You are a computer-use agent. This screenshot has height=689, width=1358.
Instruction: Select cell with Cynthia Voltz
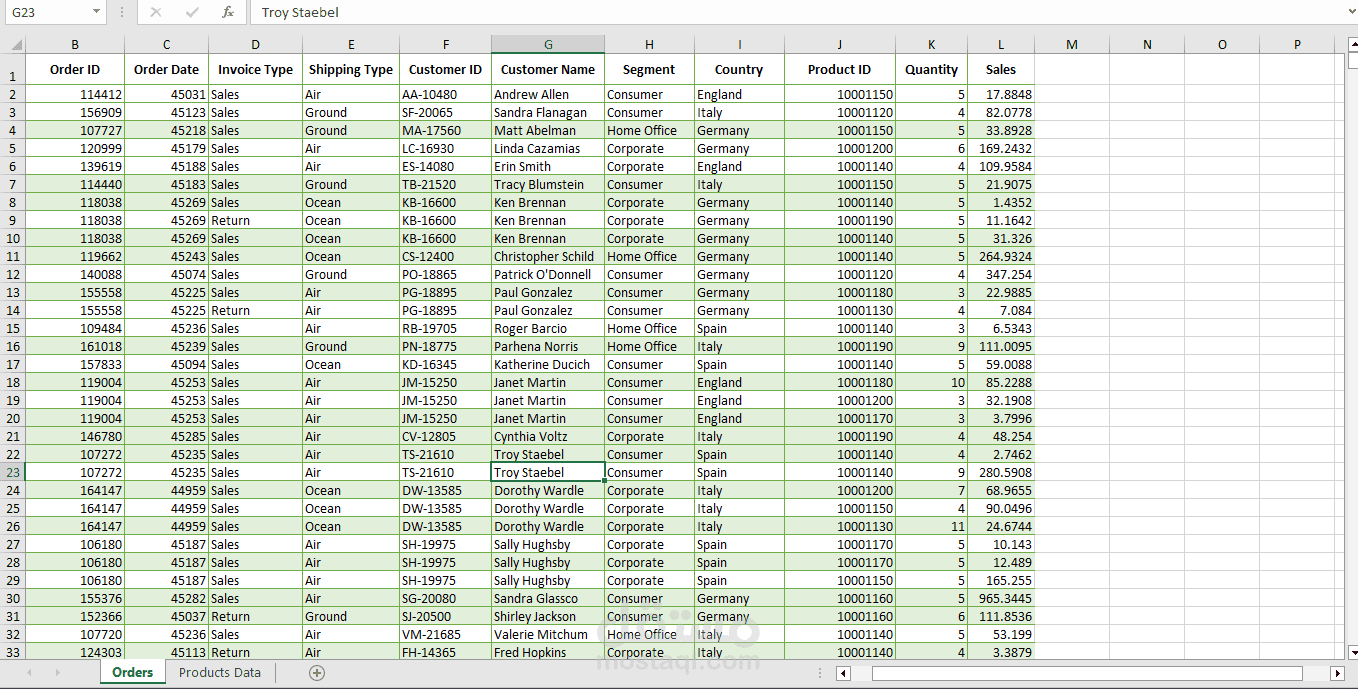(x=548, y=436)
